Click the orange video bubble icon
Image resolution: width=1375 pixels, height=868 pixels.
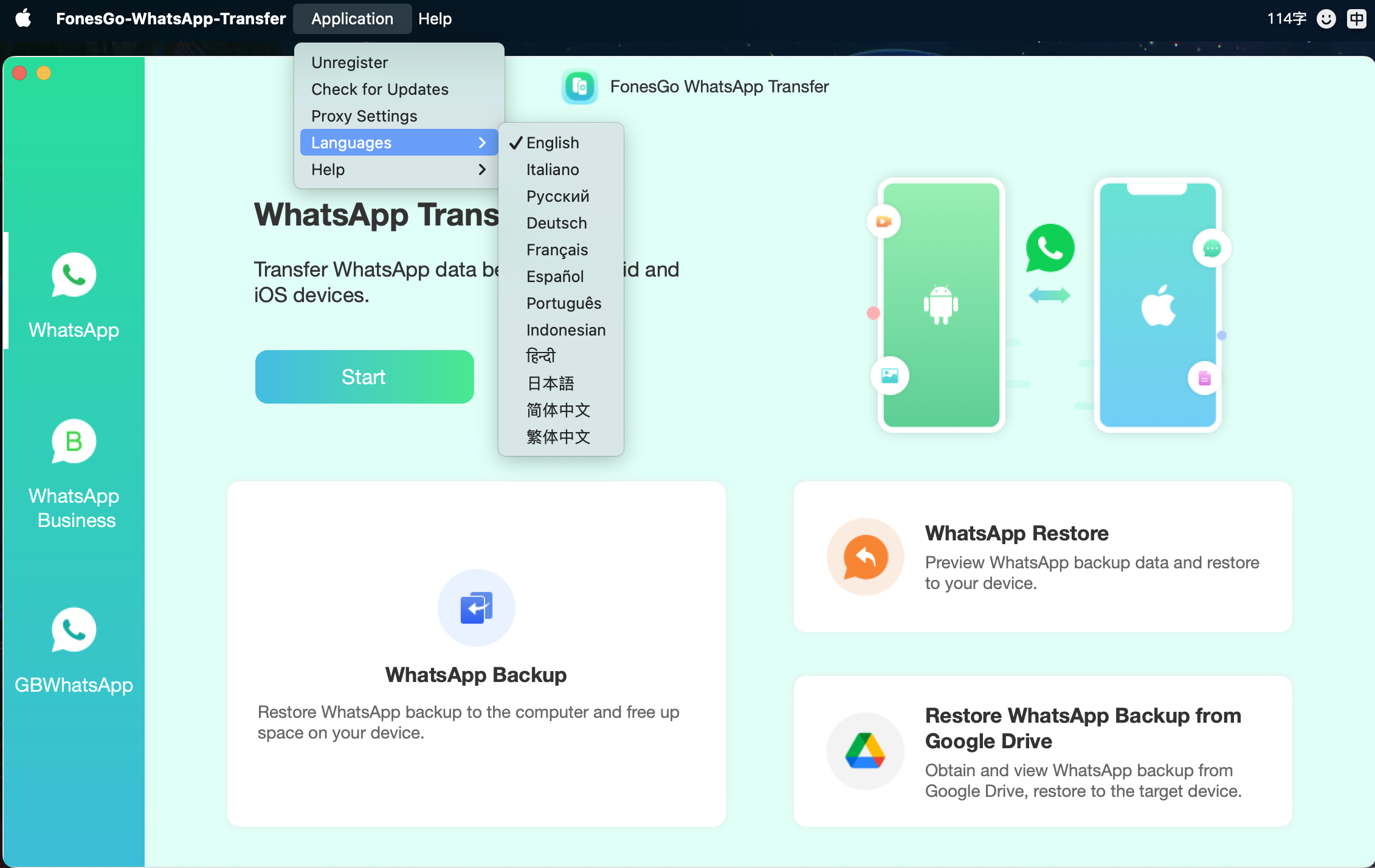coord(883,221)
